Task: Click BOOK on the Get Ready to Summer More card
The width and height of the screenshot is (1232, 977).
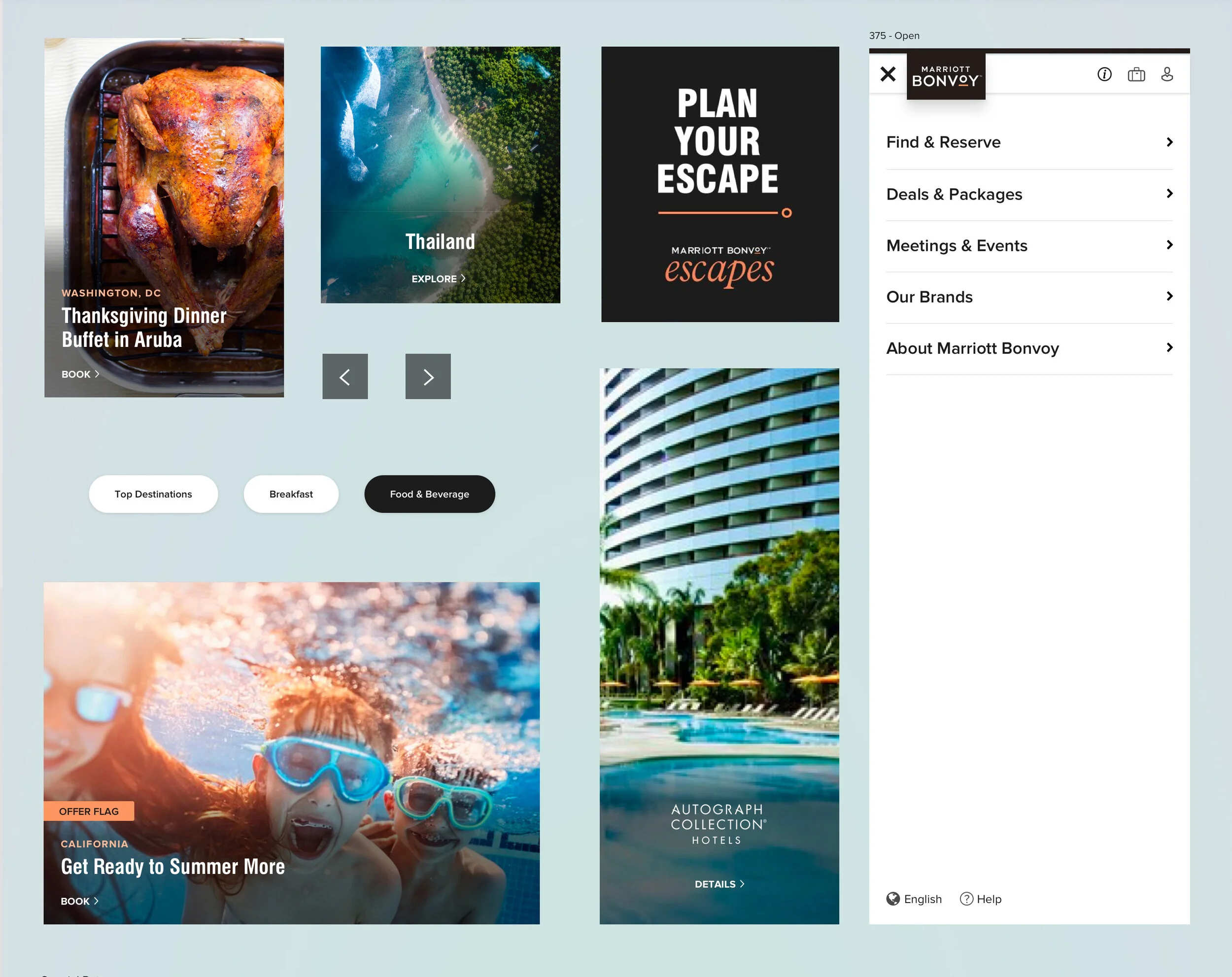Action: 80,901
